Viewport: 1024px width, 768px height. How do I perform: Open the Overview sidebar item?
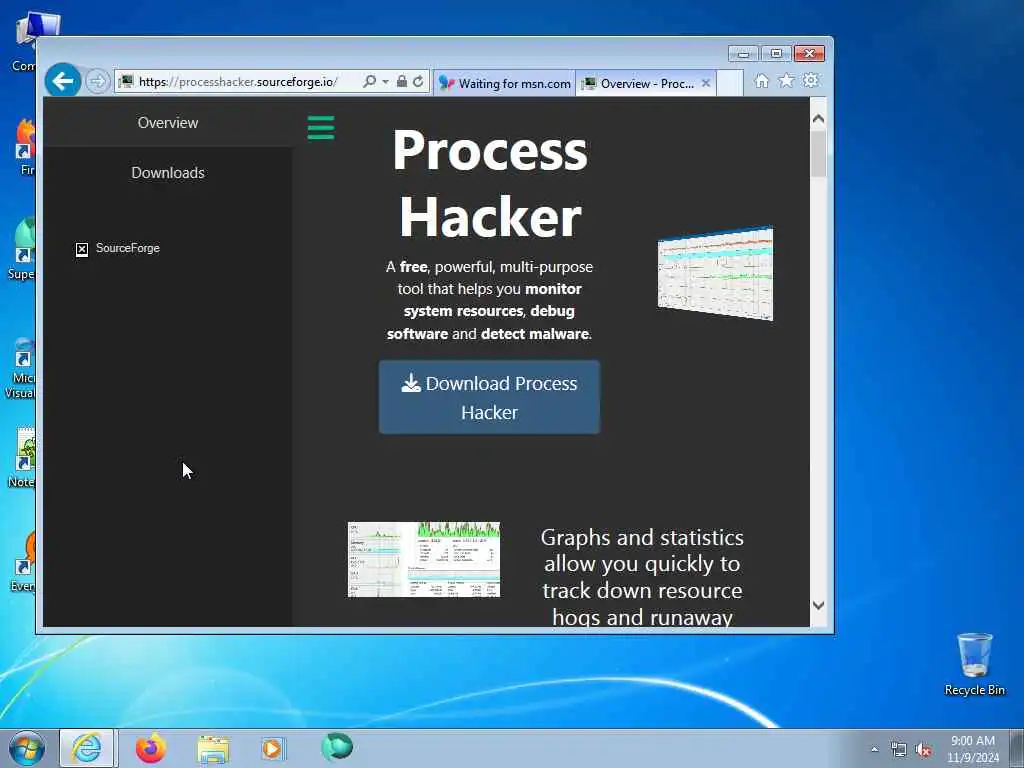(x=168, y=123)
